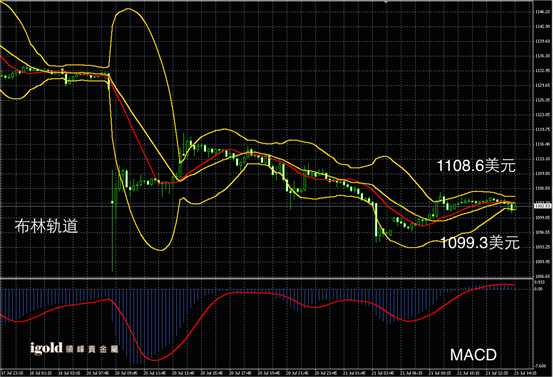Image resolution: width=553 pixels, height=377 pixels.
Task: Click the MACD red signal line's lowest point
Action: (155, 360)
